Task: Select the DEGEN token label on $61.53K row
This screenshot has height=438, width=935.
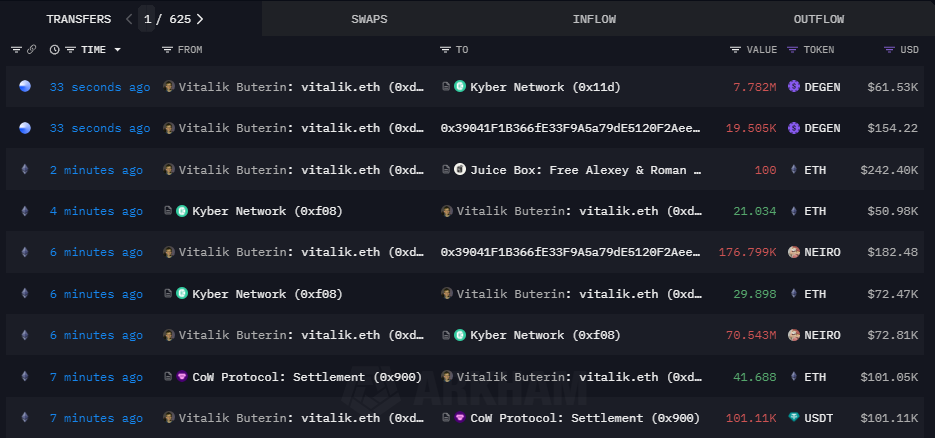Action: click(822, 87)
